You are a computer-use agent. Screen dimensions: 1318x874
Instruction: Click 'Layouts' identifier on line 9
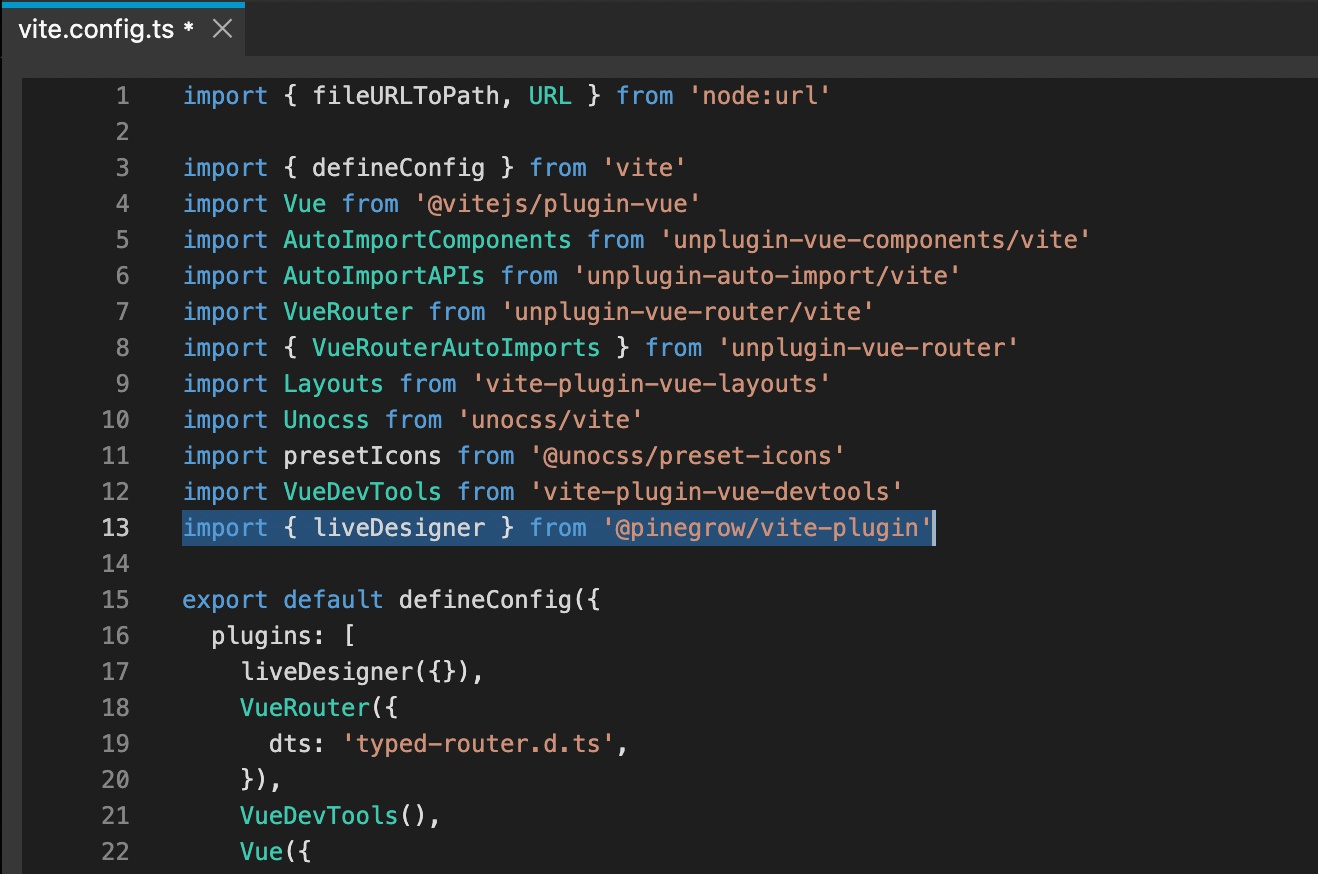tap(333, 384)
